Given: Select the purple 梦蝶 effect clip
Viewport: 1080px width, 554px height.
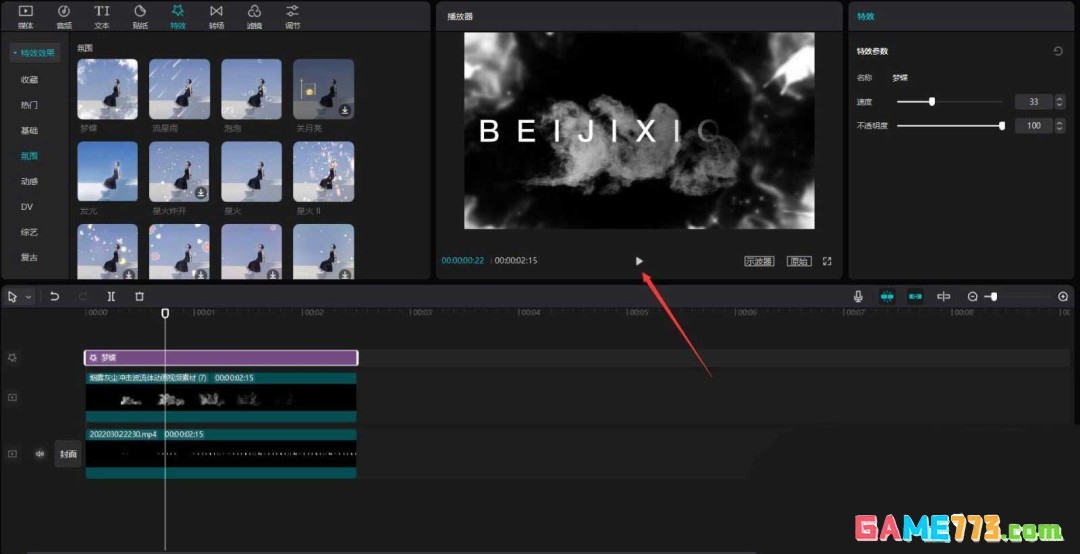Looking at the screenshot, I should point(221,358).
